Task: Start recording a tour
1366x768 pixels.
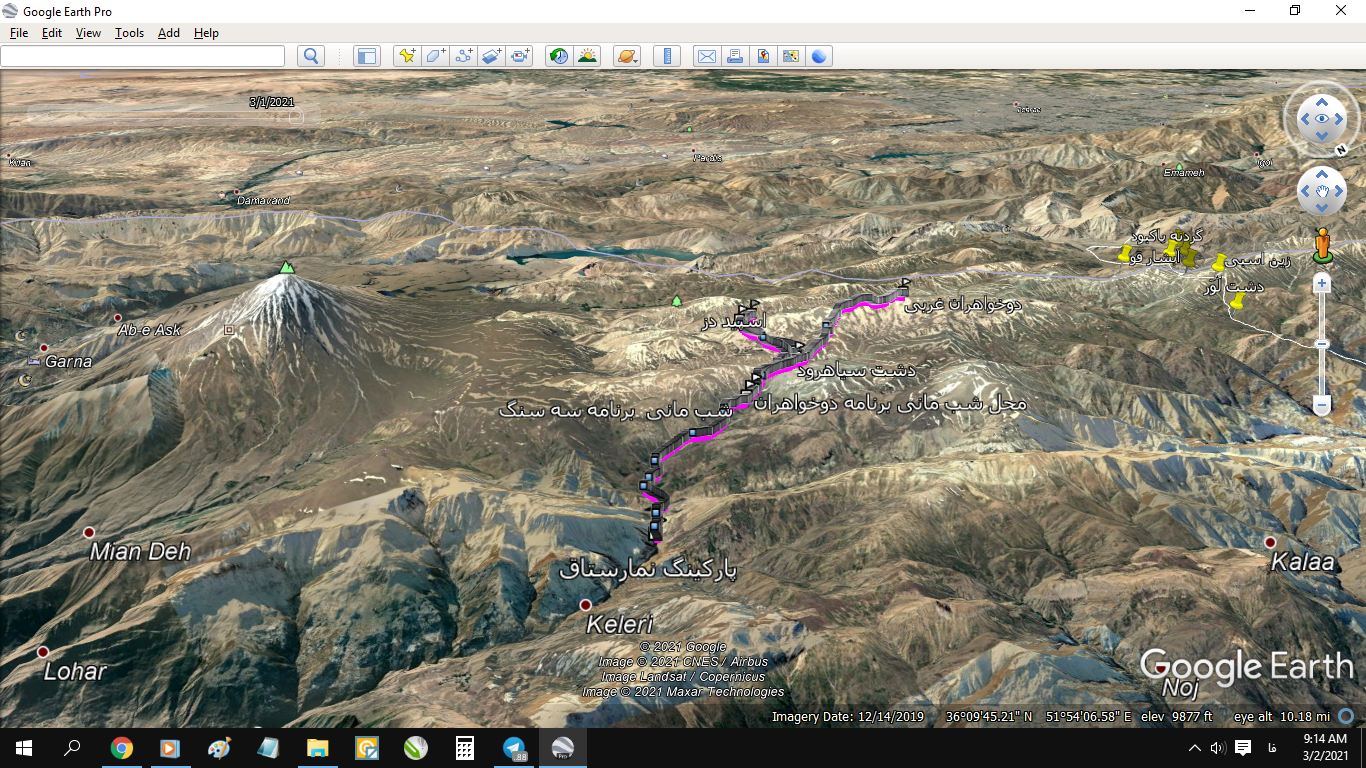Action: [x=520, y=56]
